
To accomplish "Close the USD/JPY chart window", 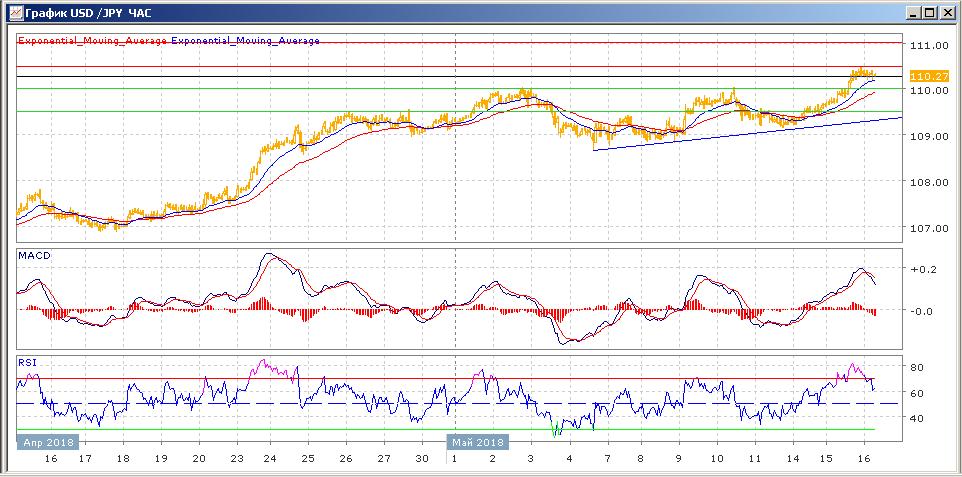I will coord(948,12).
